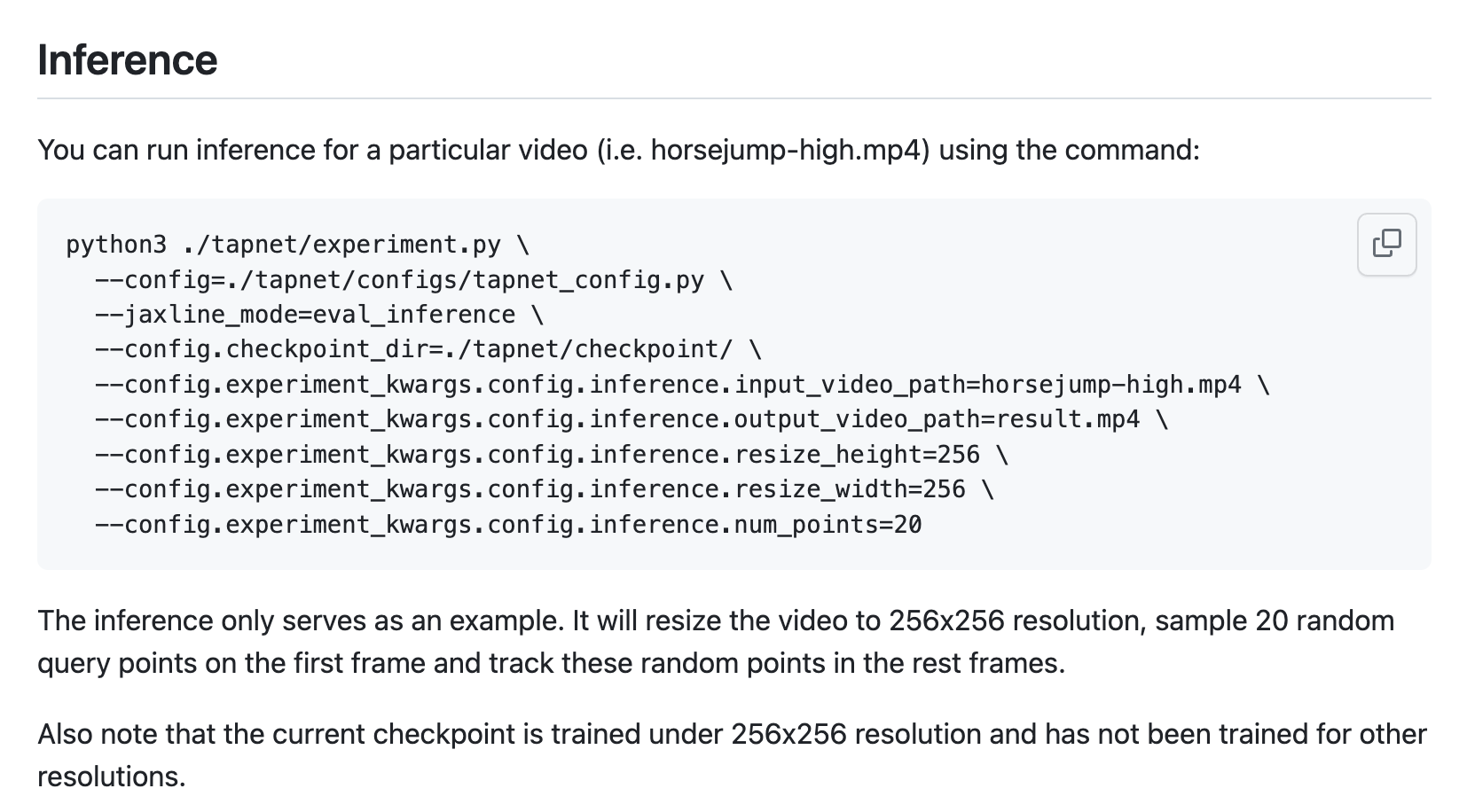Click the num_points=20 flag line
The width and height of the screenshot is (1467, 812).
[507, 524]
